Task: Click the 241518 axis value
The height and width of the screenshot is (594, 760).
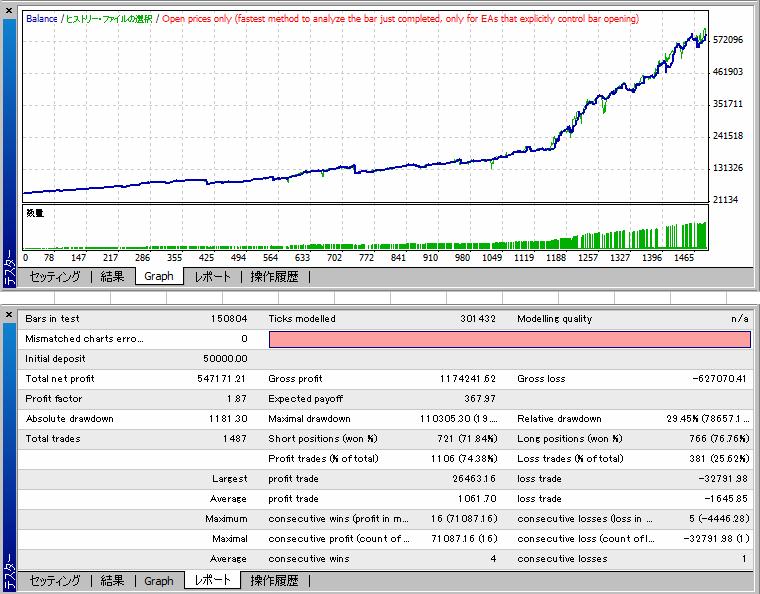Action: 728,136
